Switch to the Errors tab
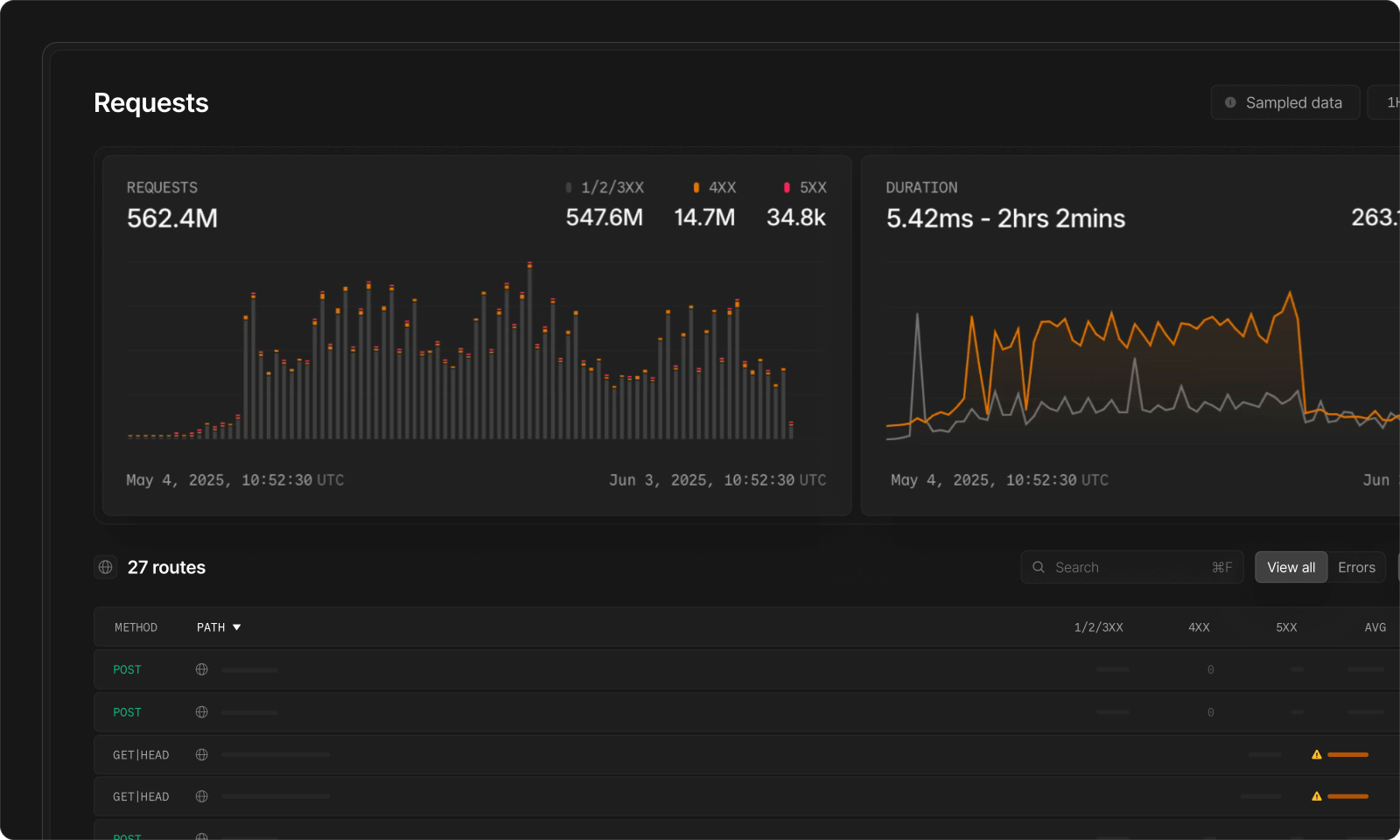 1356,567
